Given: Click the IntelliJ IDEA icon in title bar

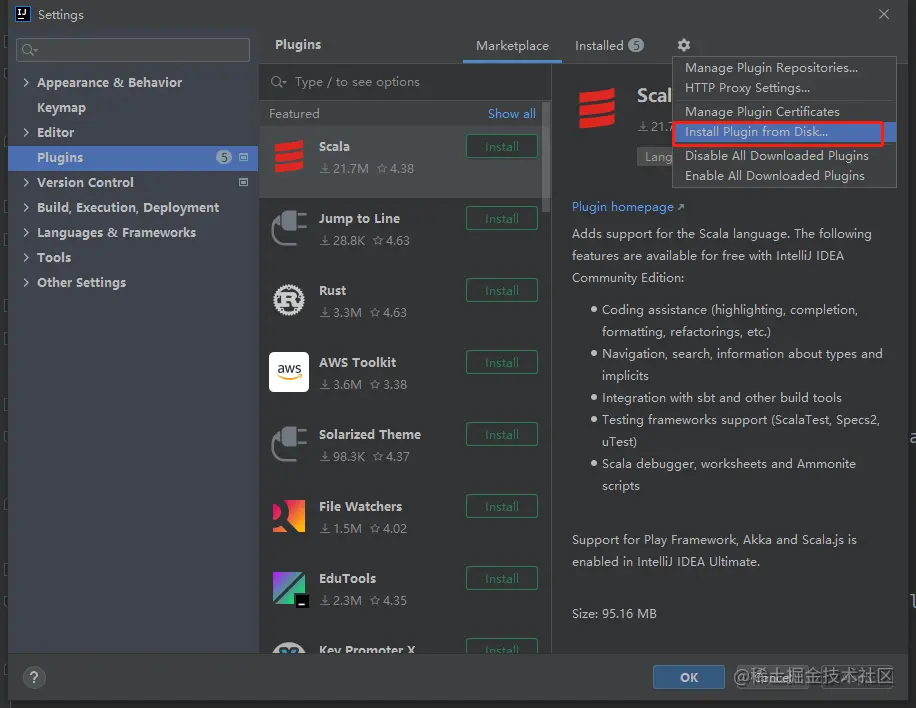Looking at the screenshot, I should [22, 14].
